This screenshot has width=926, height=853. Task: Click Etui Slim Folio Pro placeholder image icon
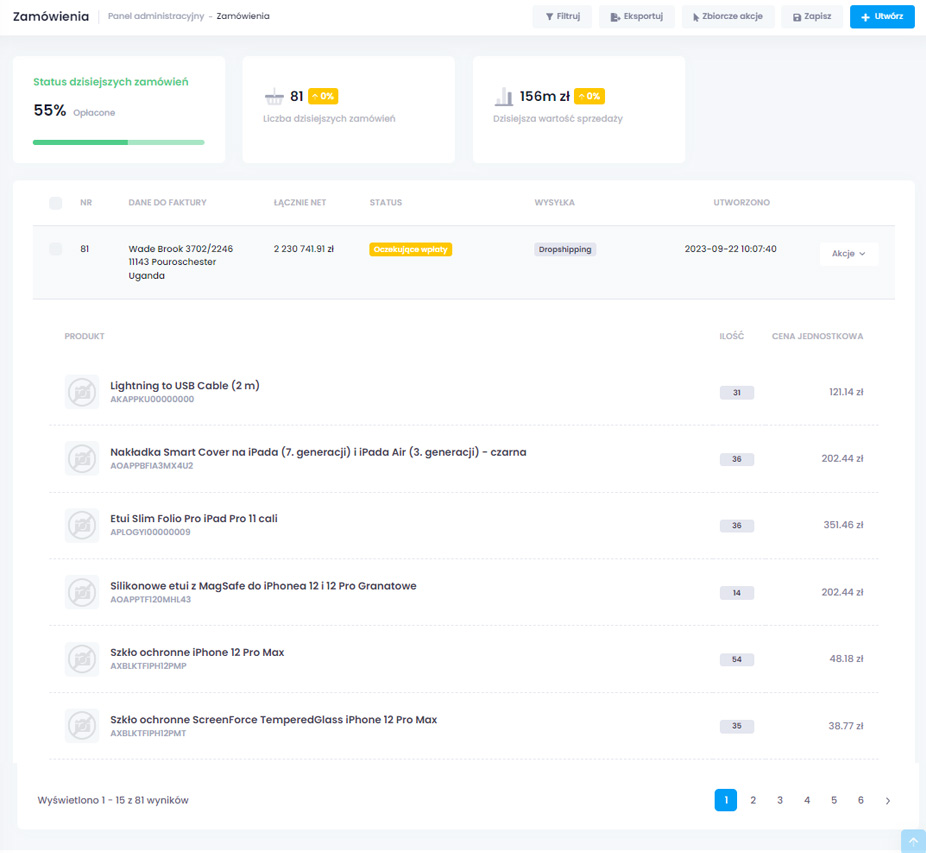click(x=81, y=525)
